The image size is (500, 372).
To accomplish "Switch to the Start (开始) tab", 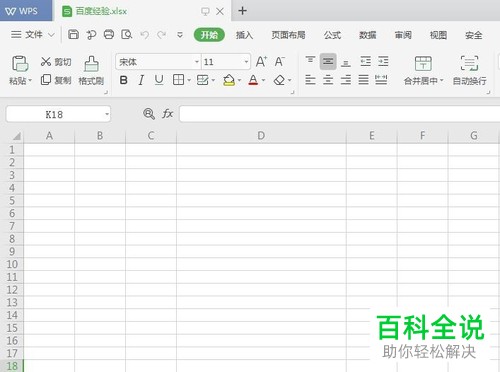I will 209,35.
